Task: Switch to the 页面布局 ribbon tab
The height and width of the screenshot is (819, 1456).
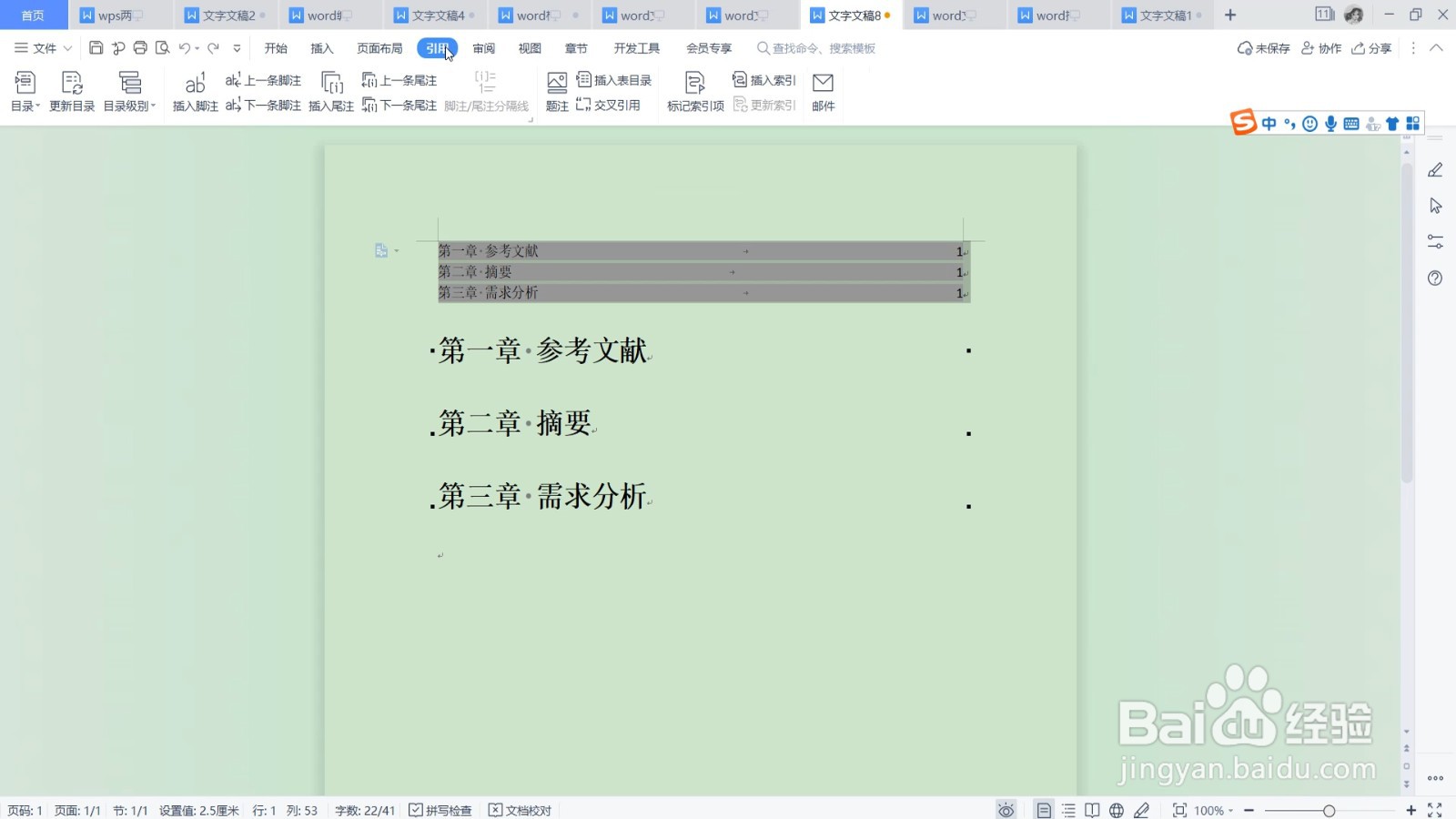Action: pos(379,48)
